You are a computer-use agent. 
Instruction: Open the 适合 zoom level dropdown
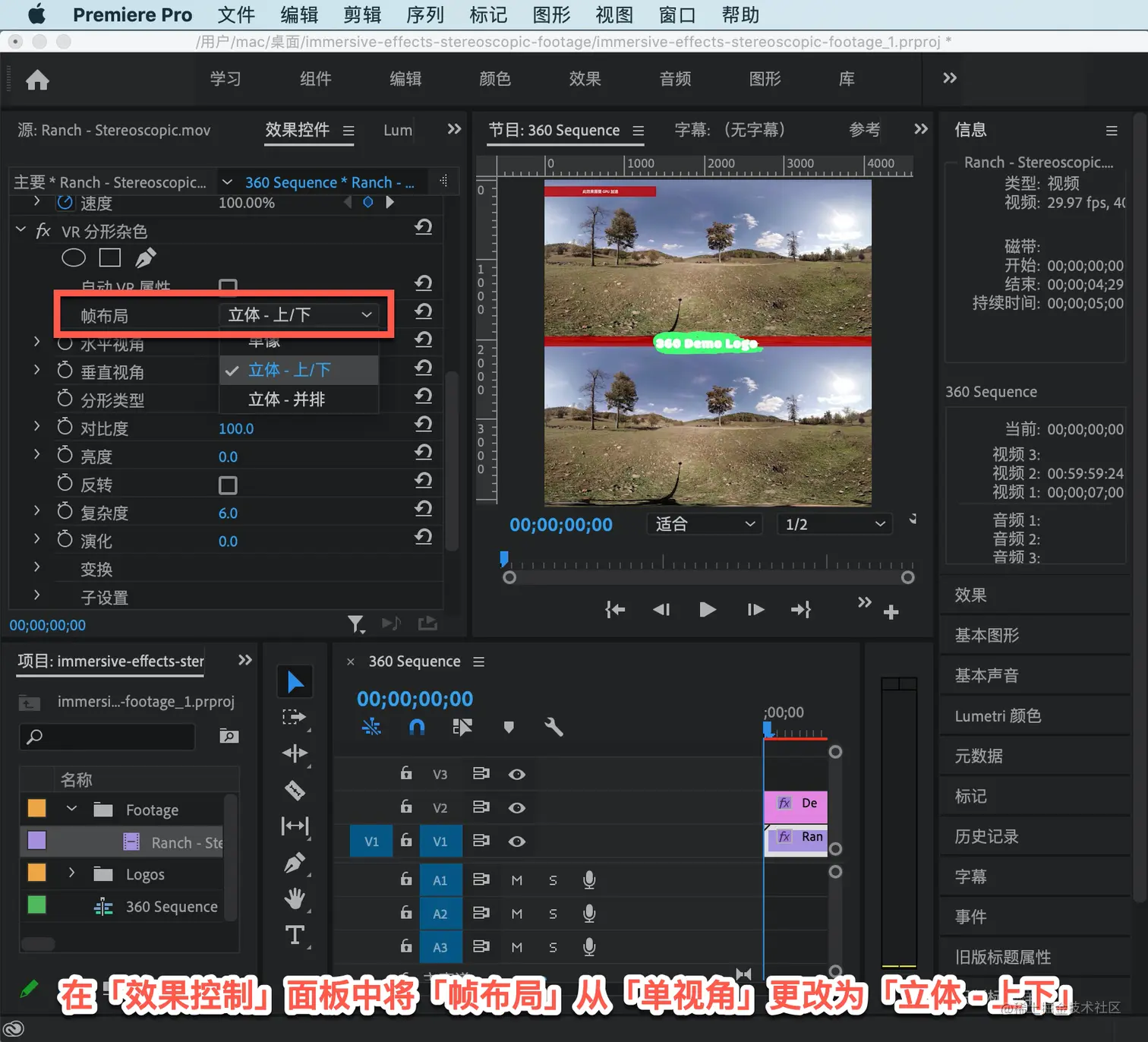[x=705, y=524]
